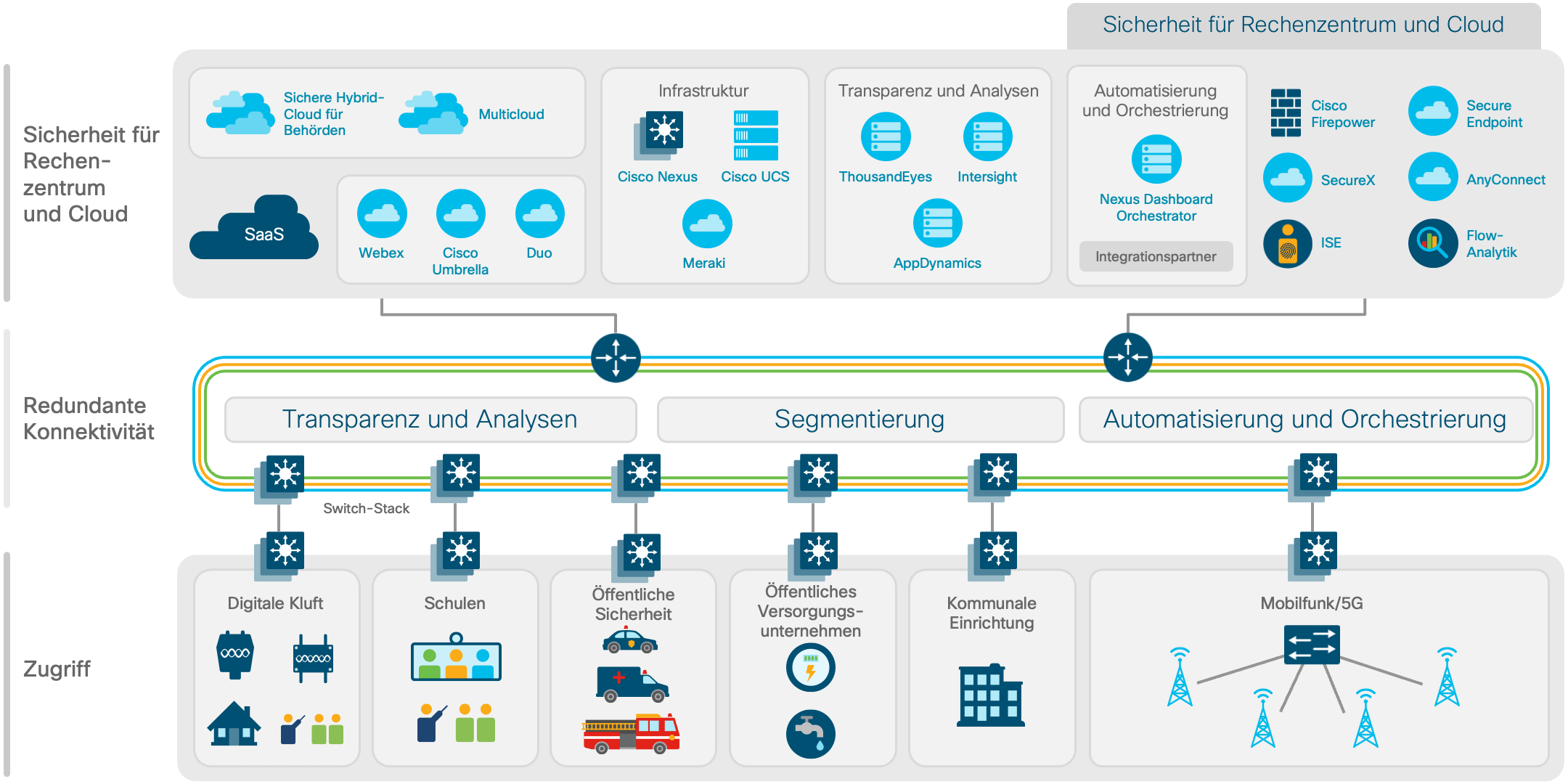Viewport: 1568px width, 784px height.
Task: Click the Meraki cloud icon
Action: [707, 223]
